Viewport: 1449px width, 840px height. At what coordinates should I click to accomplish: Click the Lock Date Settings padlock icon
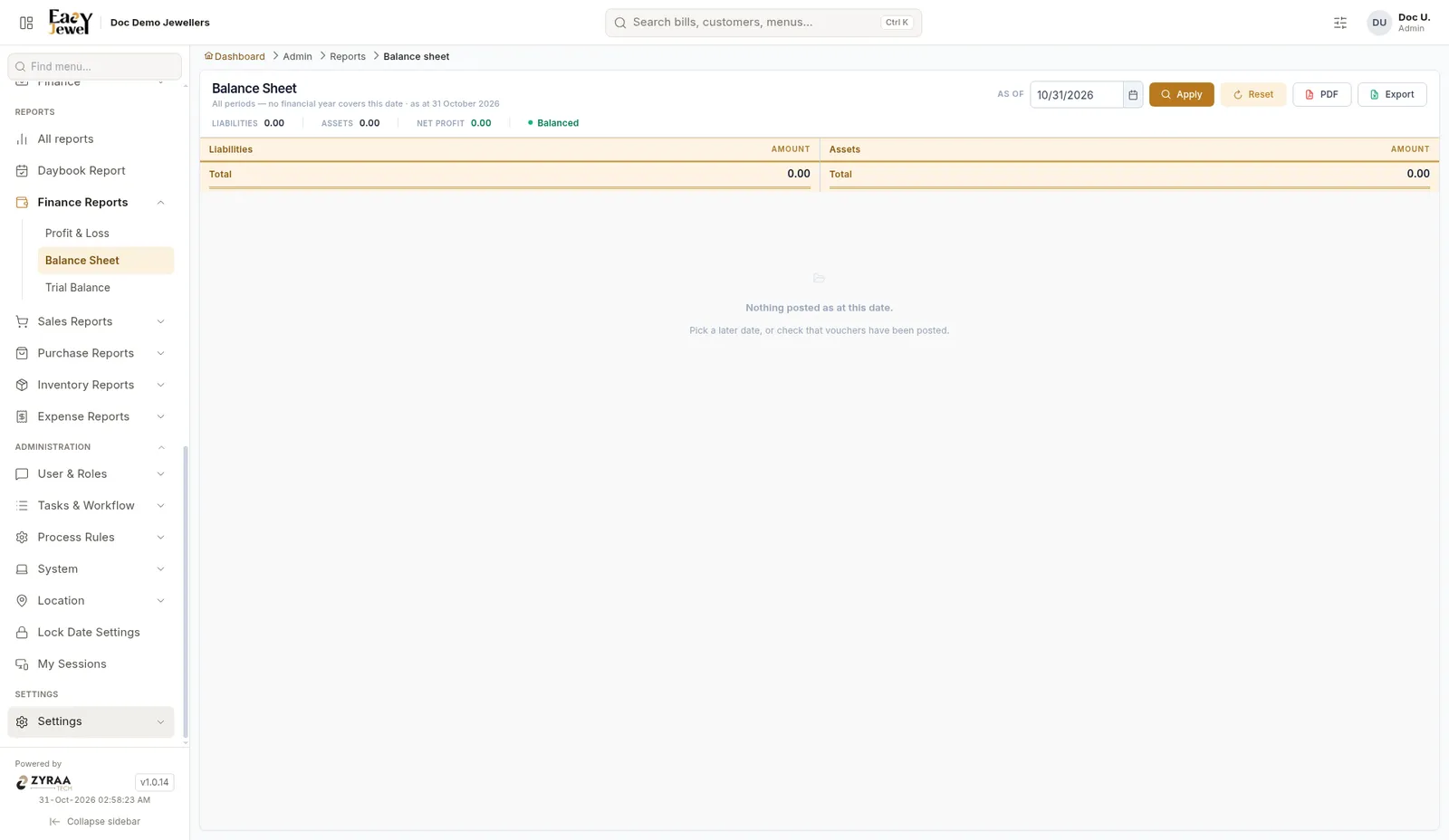22,633
